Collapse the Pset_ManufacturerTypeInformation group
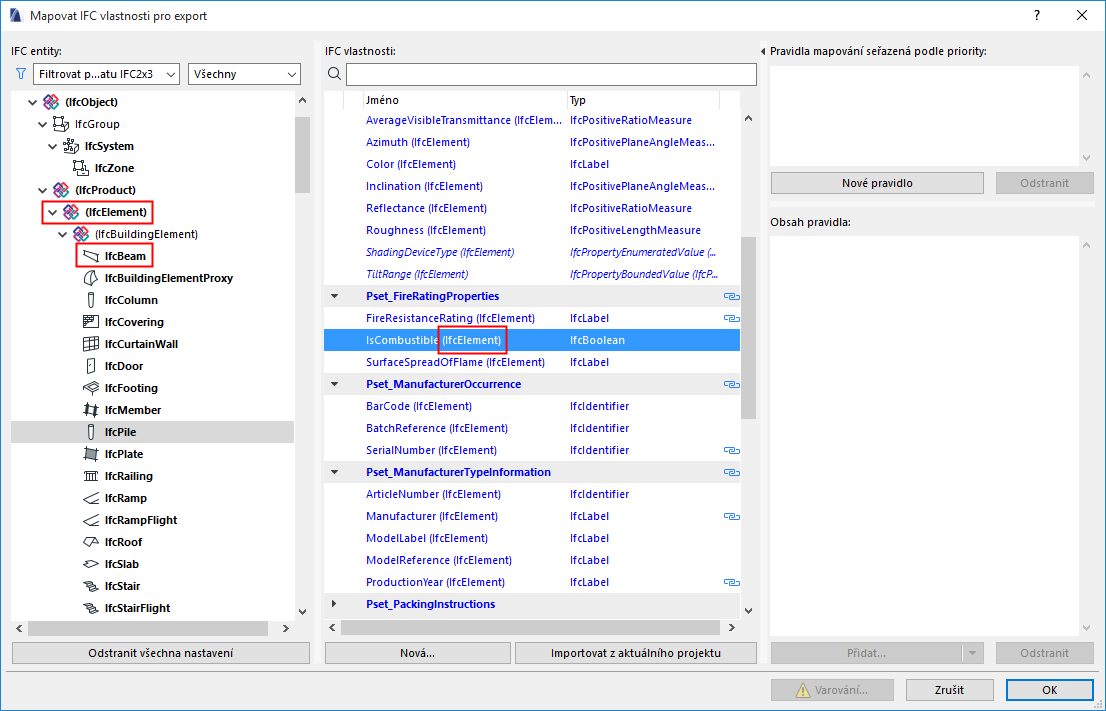Image resolution: width=1106 pixels, height=711 pixels. click(x=334, y=473)
